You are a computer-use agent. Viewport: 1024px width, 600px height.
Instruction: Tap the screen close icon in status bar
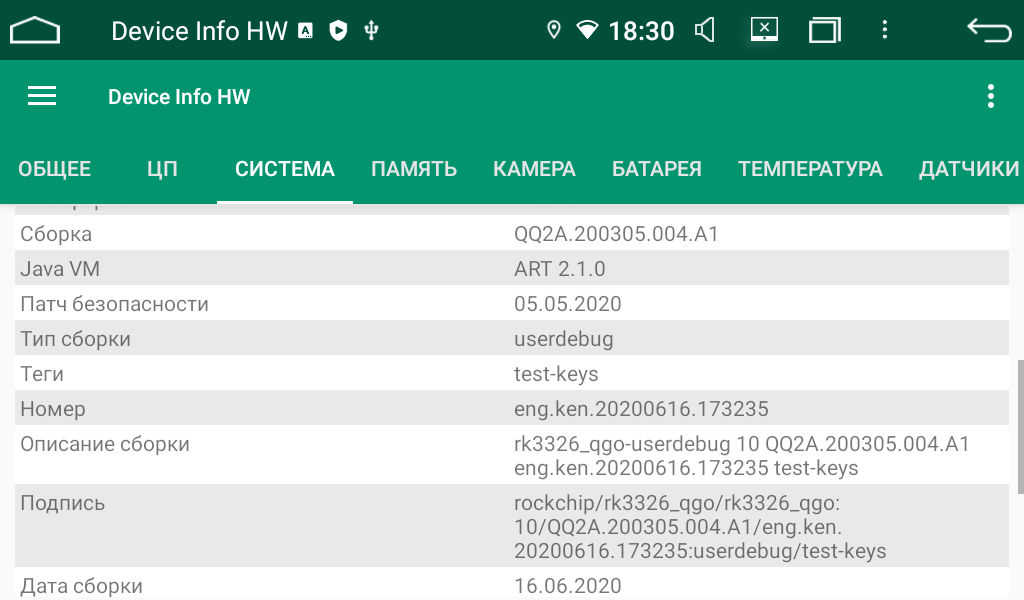[764, 29]
